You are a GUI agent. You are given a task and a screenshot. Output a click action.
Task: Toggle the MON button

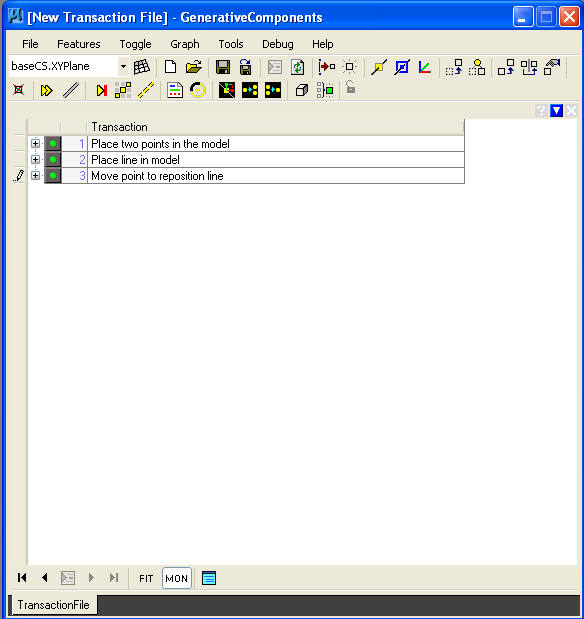pos(177,578)
